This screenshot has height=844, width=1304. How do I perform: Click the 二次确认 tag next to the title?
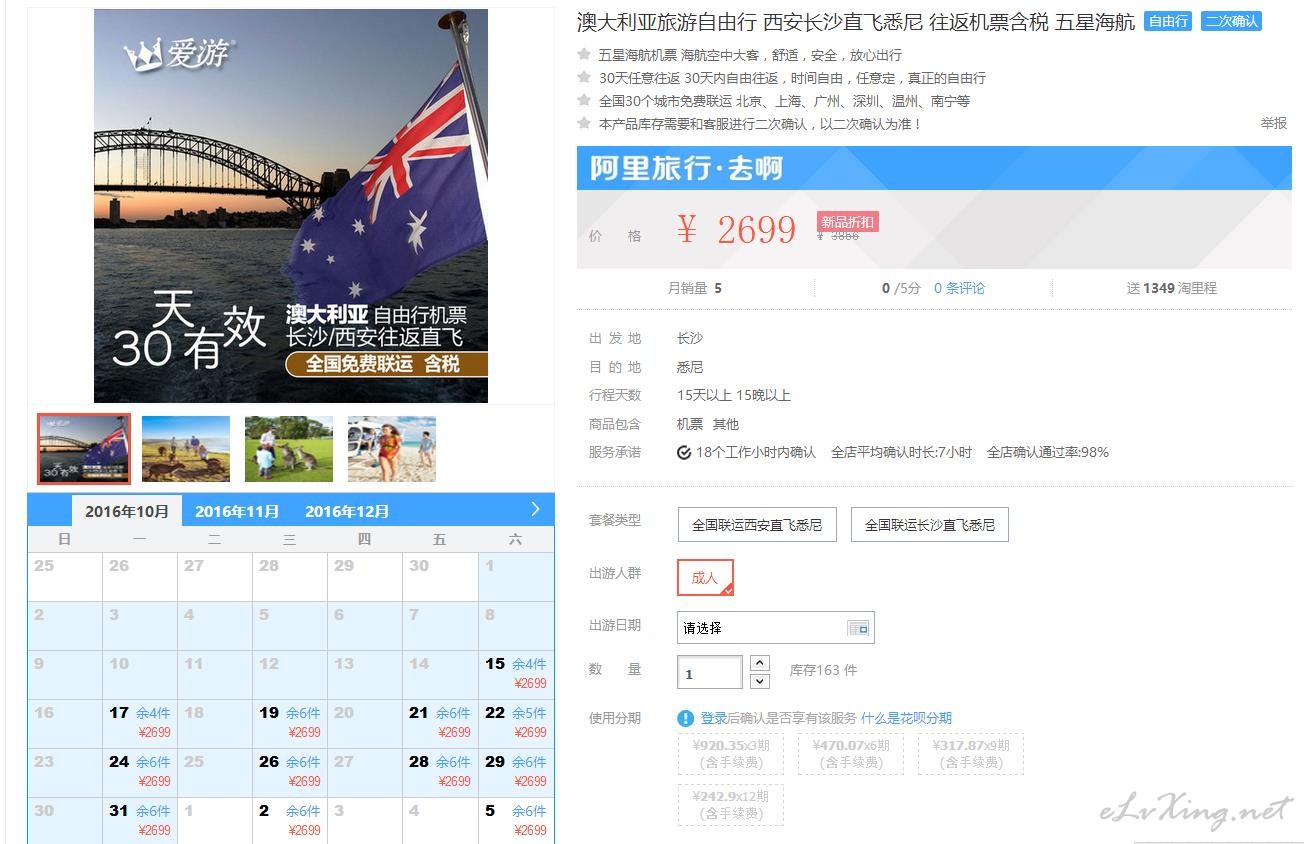pos(1231,21)
